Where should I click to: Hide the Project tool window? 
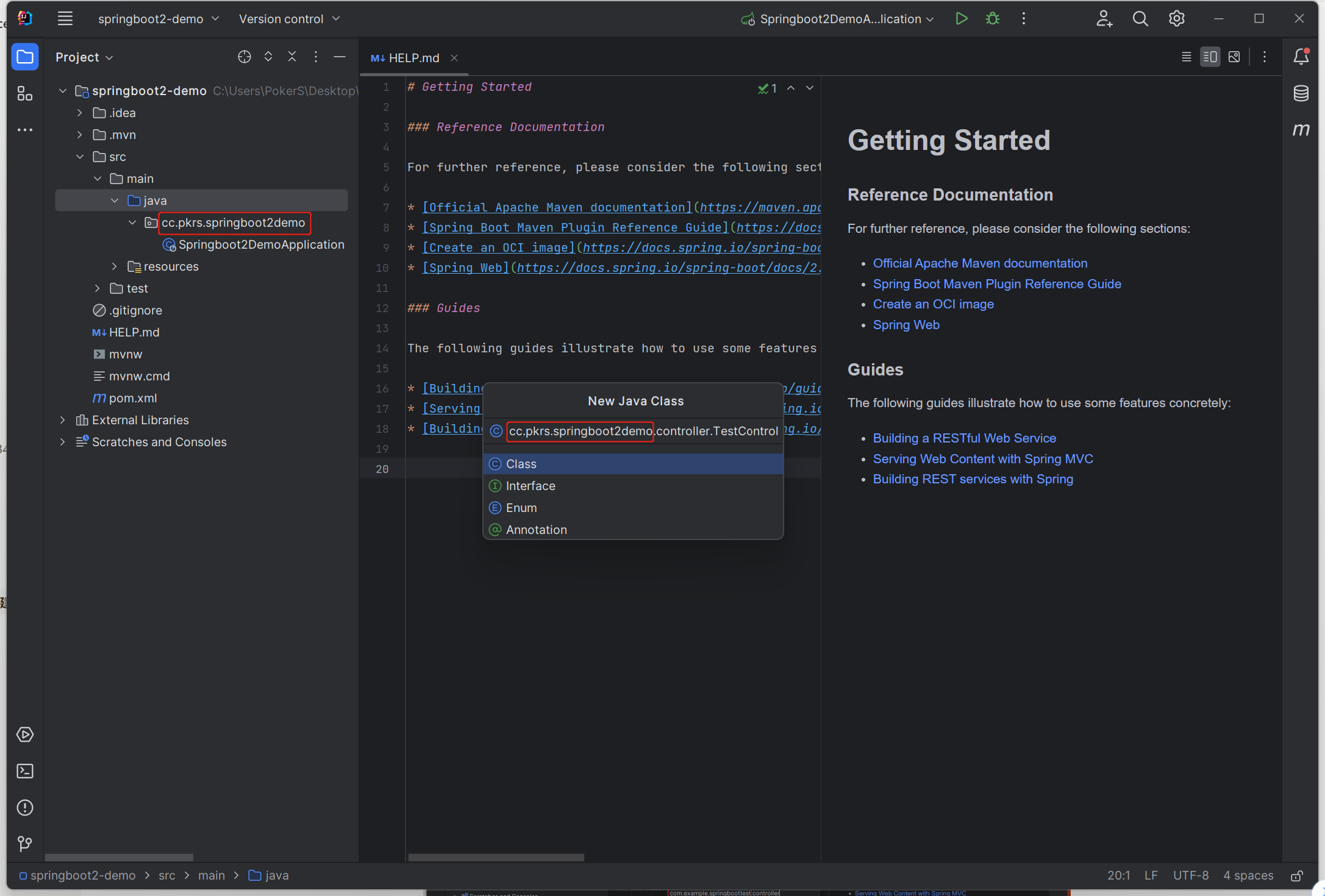coord(340,57)
